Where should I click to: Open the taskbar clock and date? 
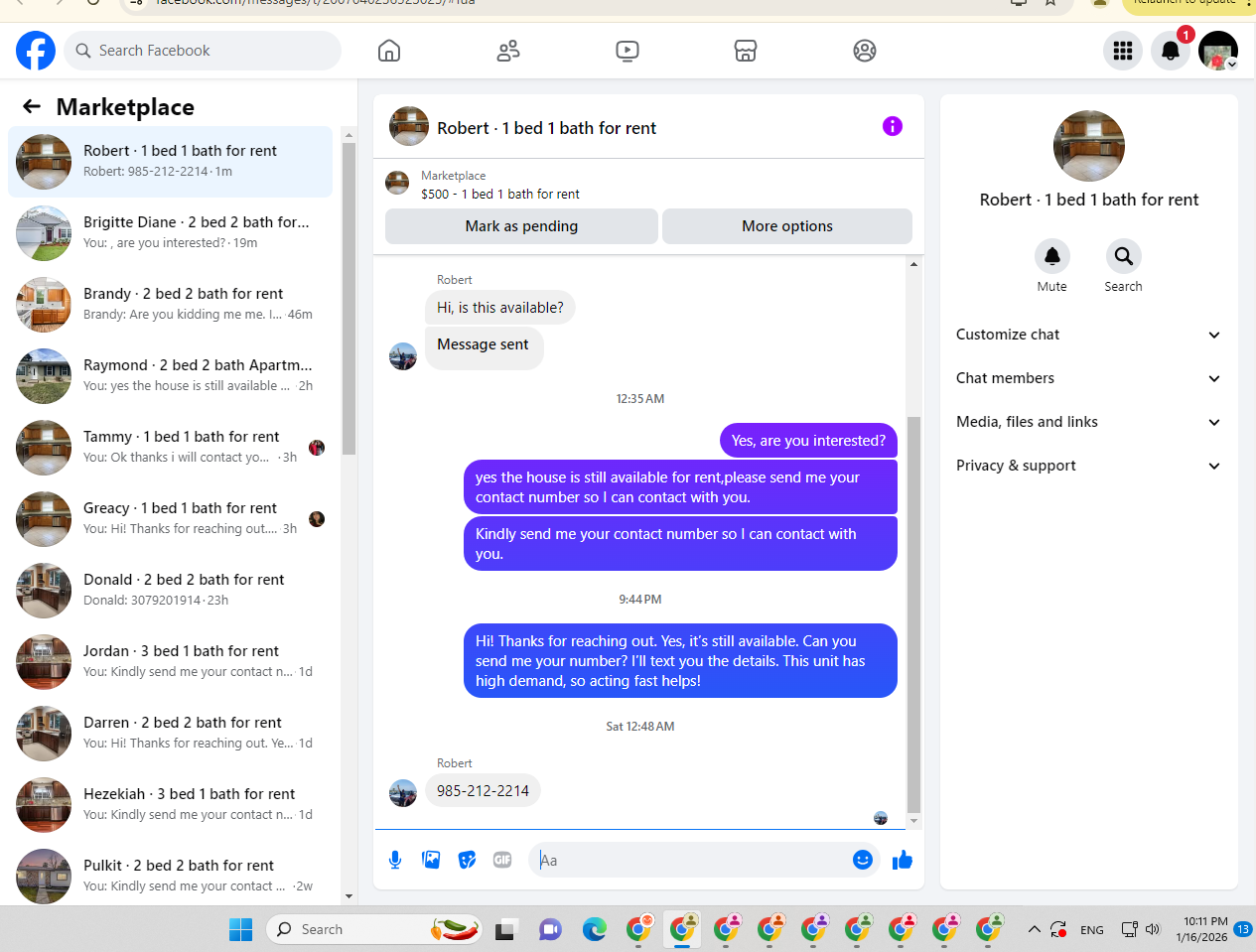(x=1204, y=929)
